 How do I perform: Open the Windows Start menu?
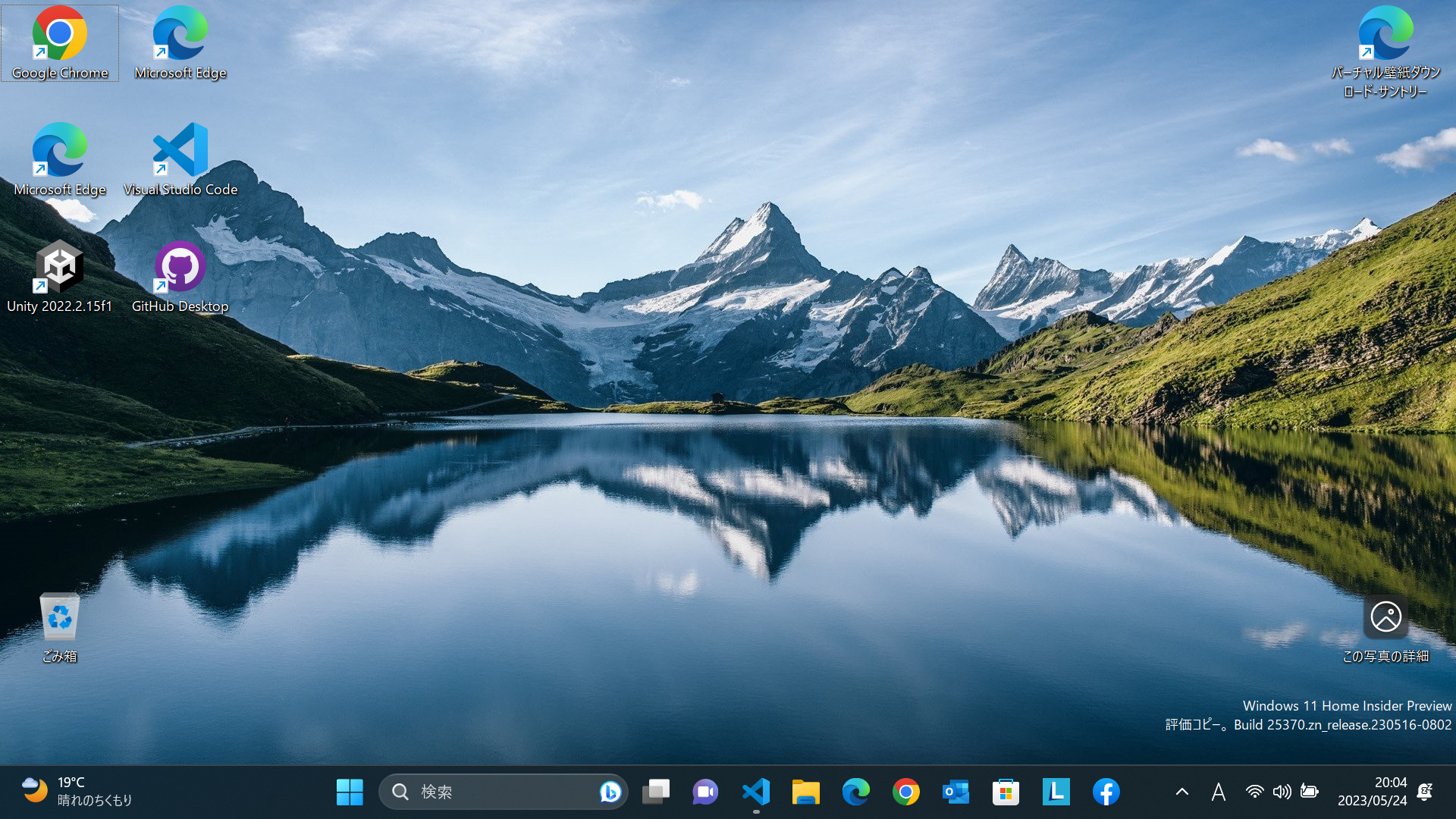(x=350, y=792)
